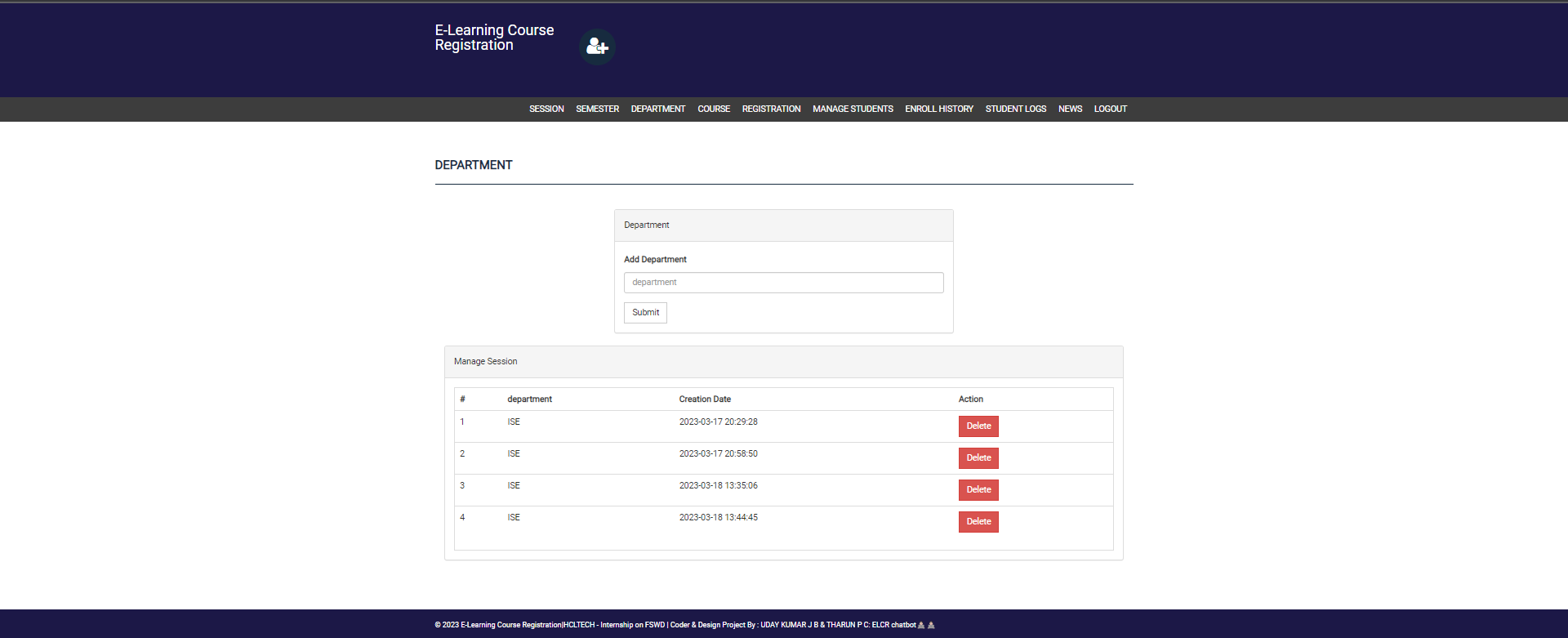Click the rightmost chatbot person icon in the footer
Viewport: 1568px width, 638px height.
click(931, 625)
